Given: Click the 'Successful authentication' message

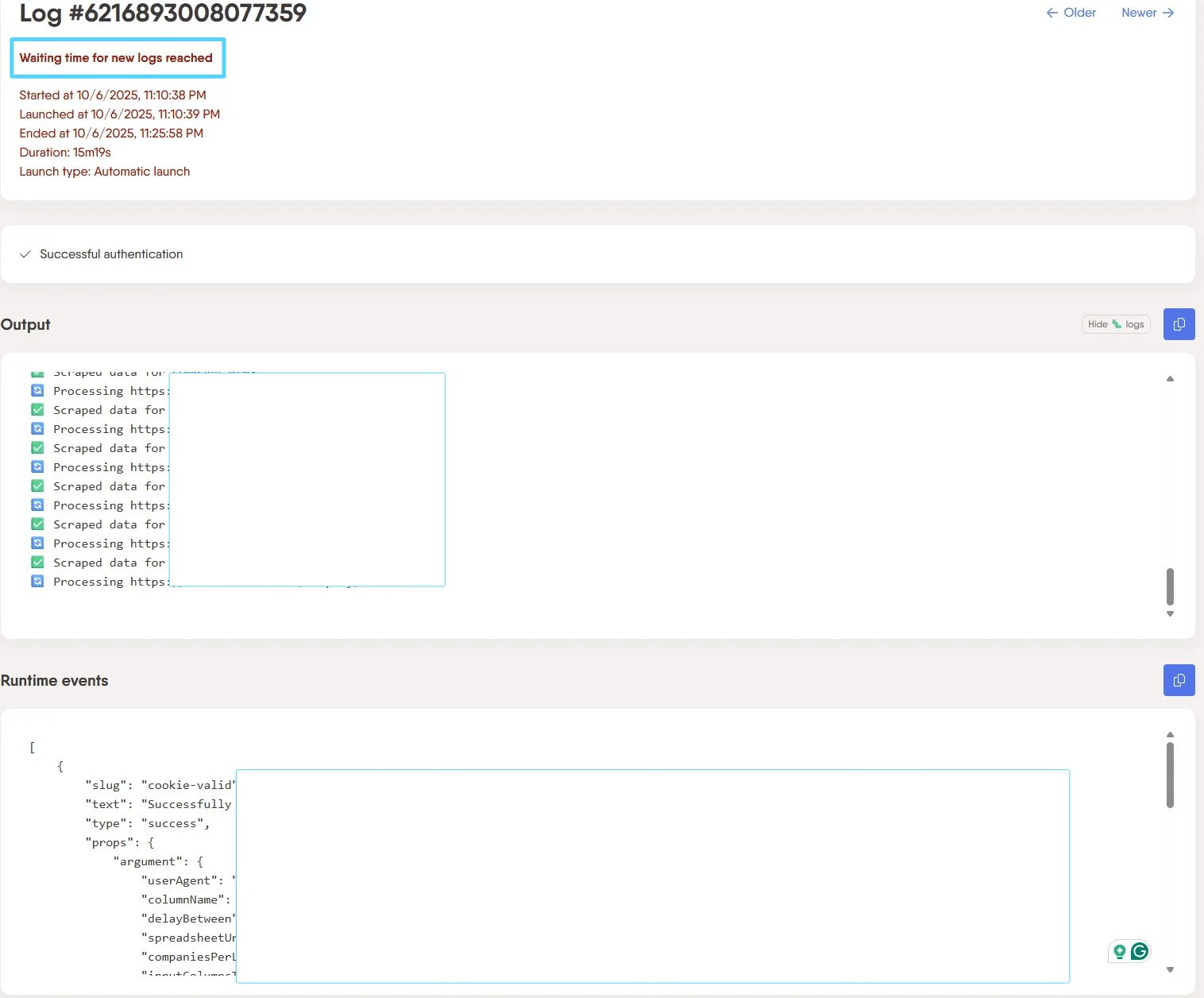Looking at the screenshot, I should [111, 254].
